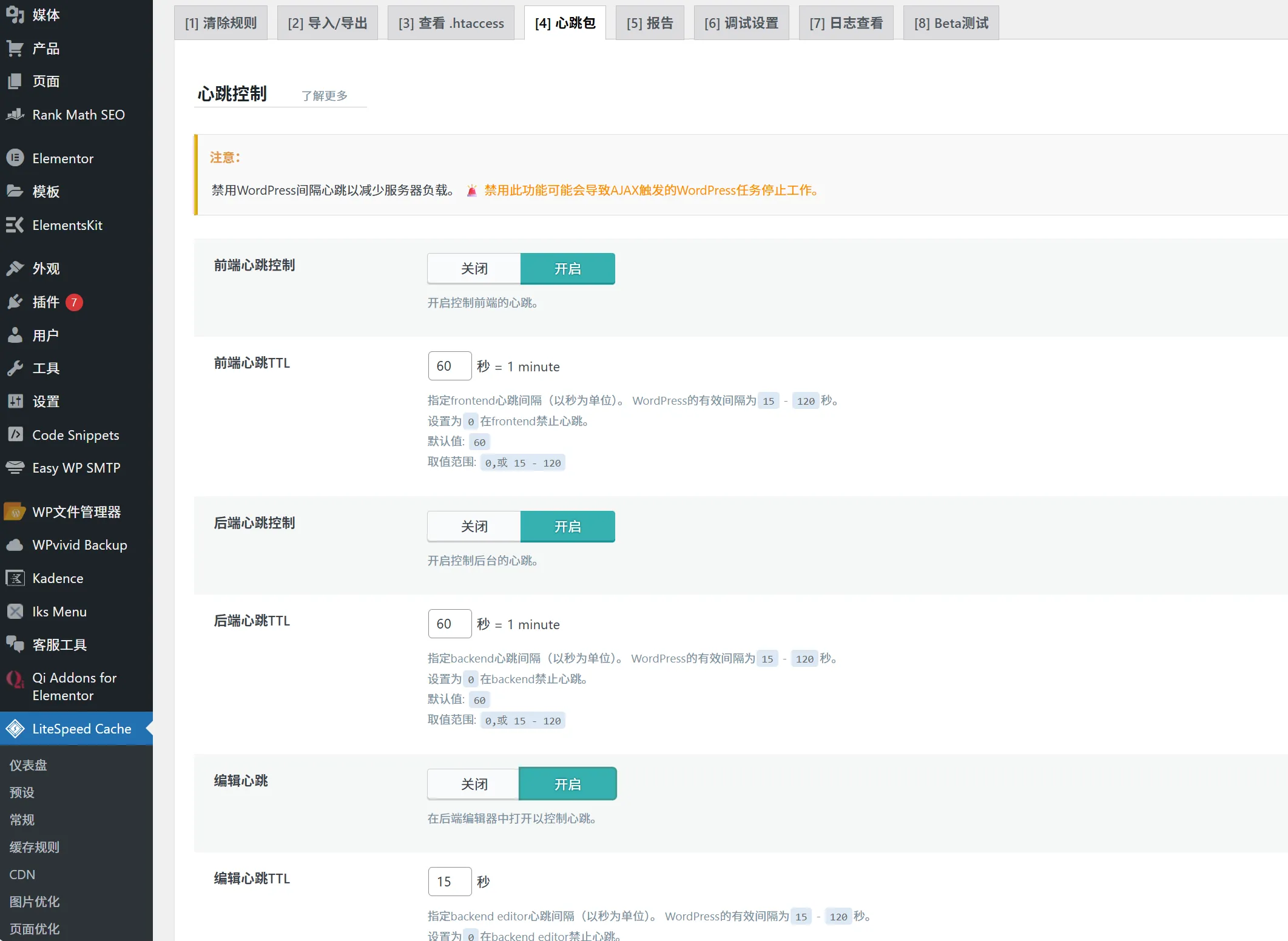Viewport: 1288px width, 941px height.
Task: Open the 图片优化 submenu item
Action: 35,902
